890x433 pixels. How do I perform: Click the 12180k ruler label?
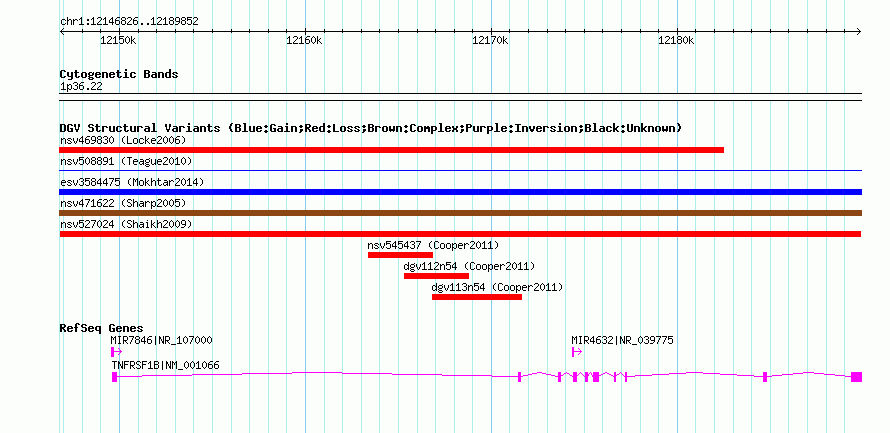677,40
